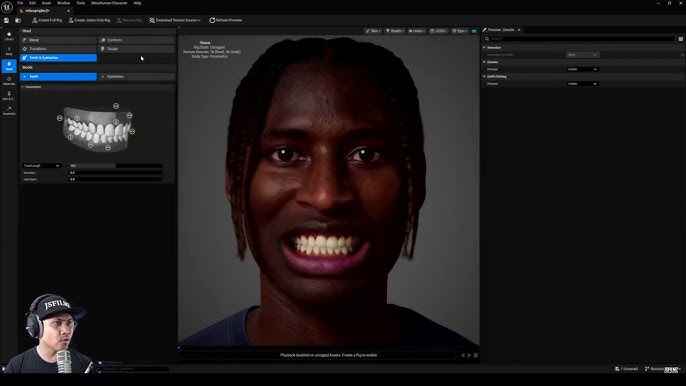The image size is (686, 386).
Task: Open Details panel view options grid icon
Action: [x=681, y=39]
